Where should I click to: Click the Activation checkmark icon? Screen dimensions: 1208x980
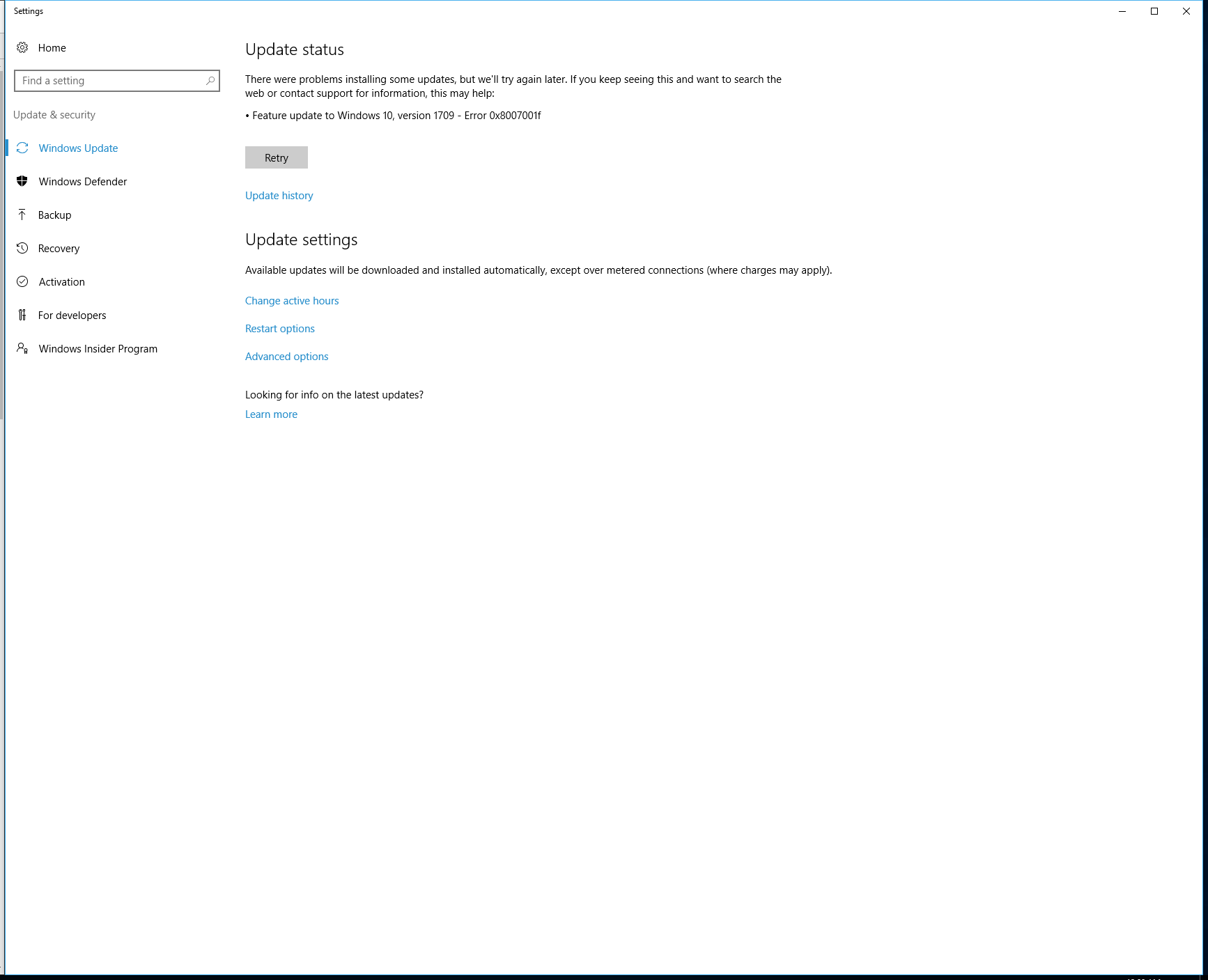point(22,281)
